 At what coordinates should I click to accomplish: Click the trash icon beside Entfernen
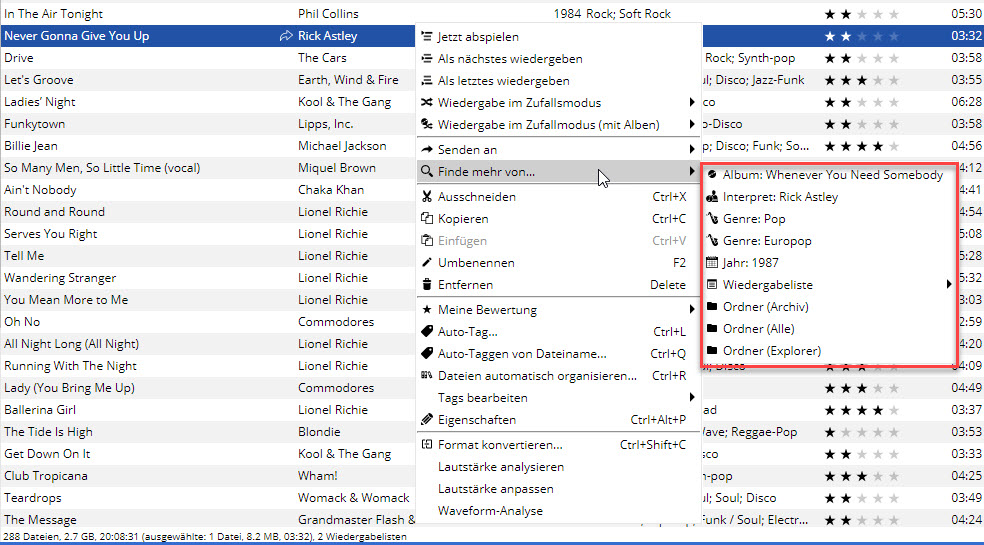tap(427, 285)
